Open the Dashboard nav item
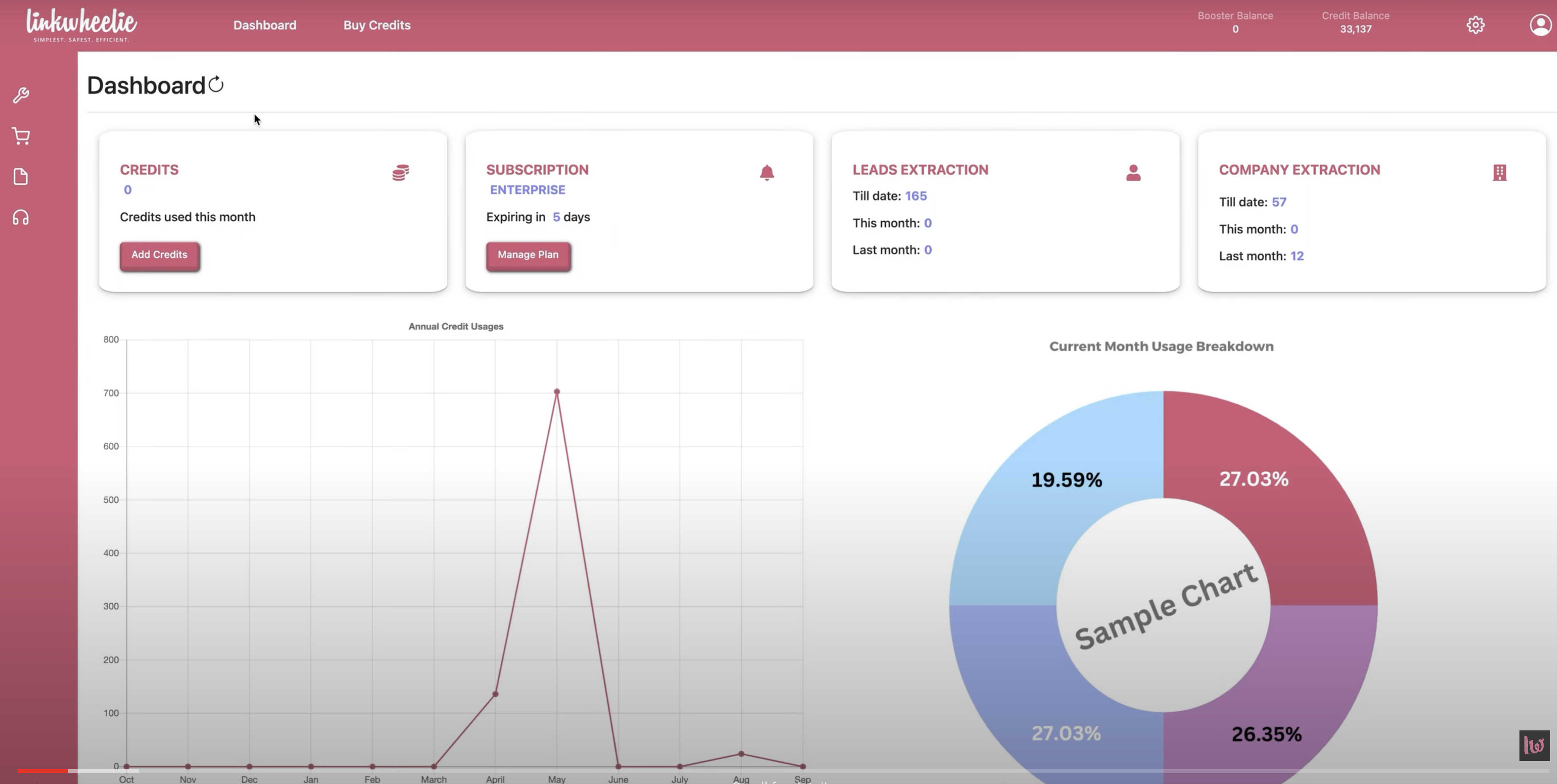 coord(265,25)
